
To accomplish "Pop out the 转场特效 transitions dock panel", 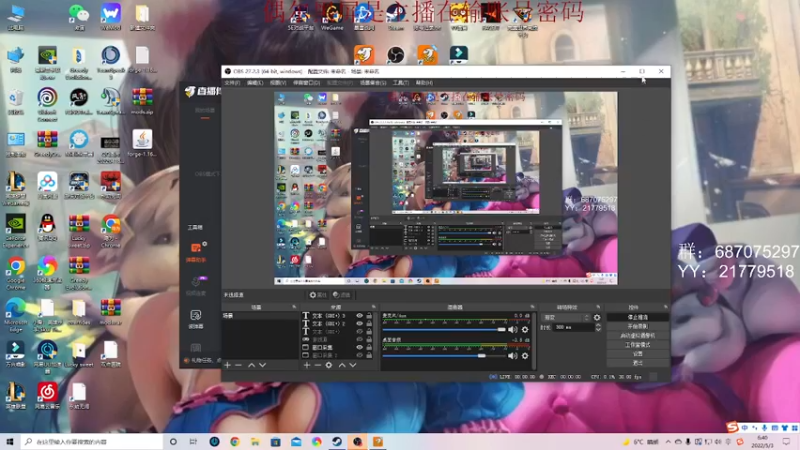I will (598, 307).
